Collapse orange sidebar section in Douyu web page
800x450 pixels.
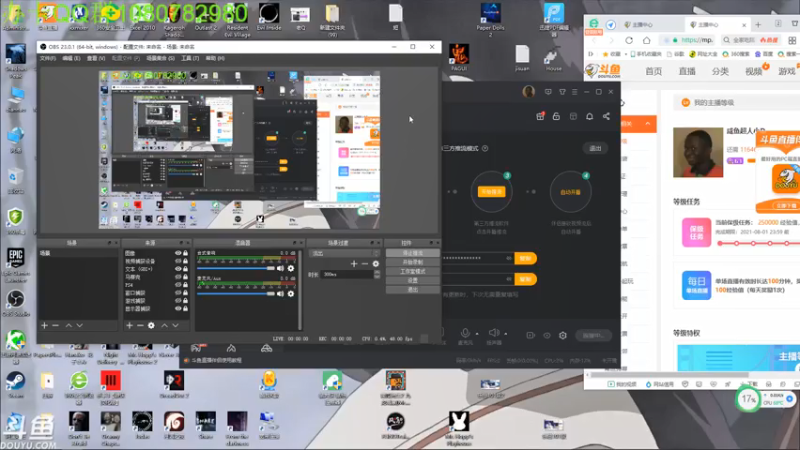click(647, 123)
